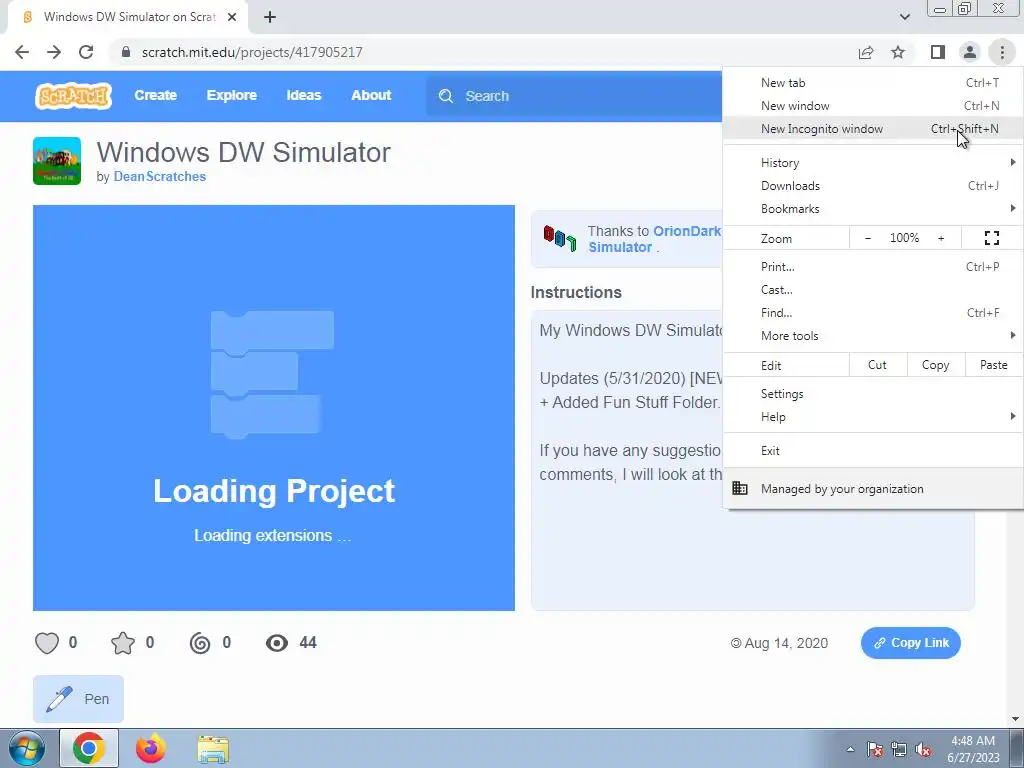Click the share page icon in address bar
Viewport: 1024px width, 768px height.
point(866,52)
